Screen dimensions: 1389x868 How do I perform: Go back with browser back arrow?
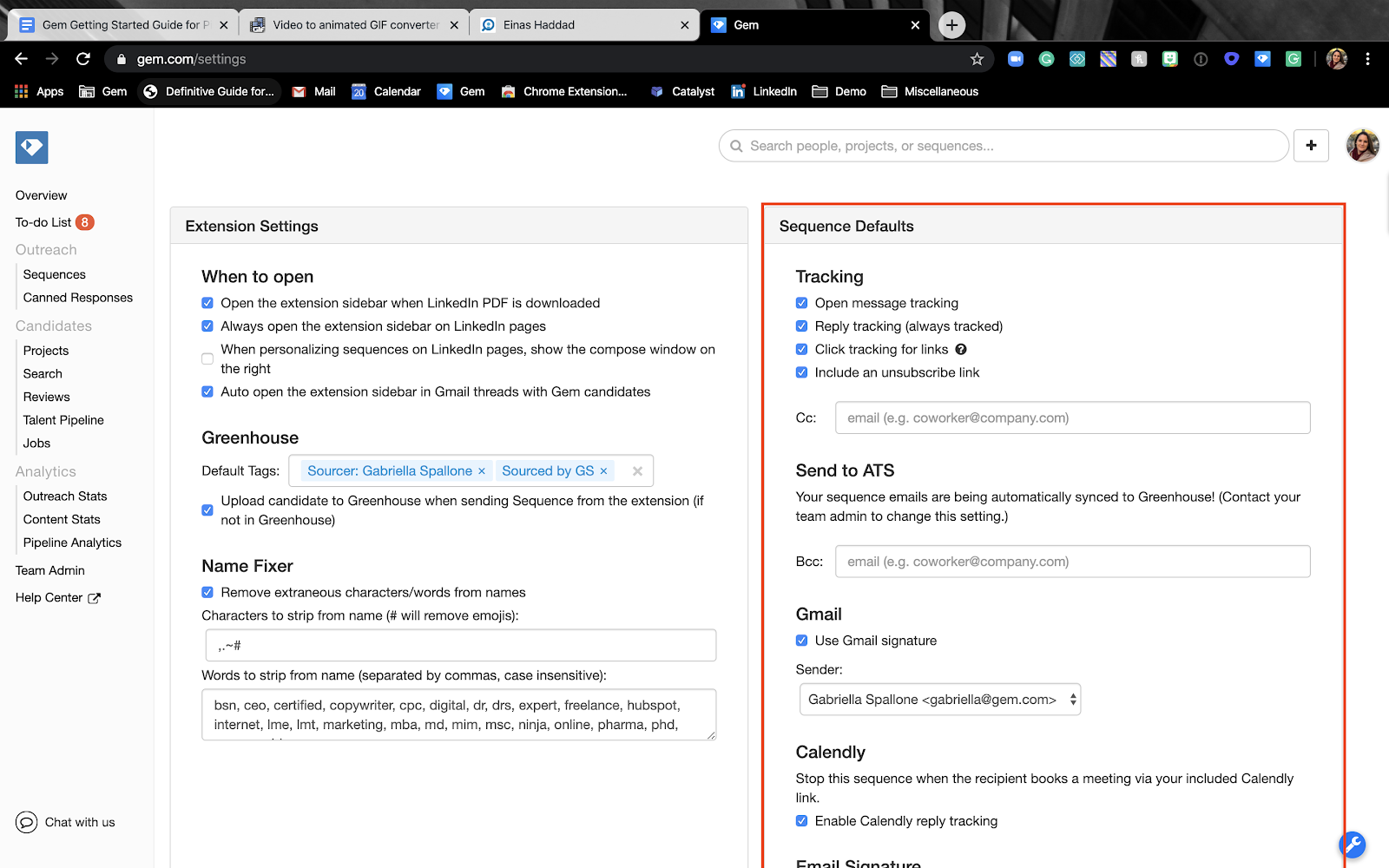pyautogui.click(x=22, y=59)
